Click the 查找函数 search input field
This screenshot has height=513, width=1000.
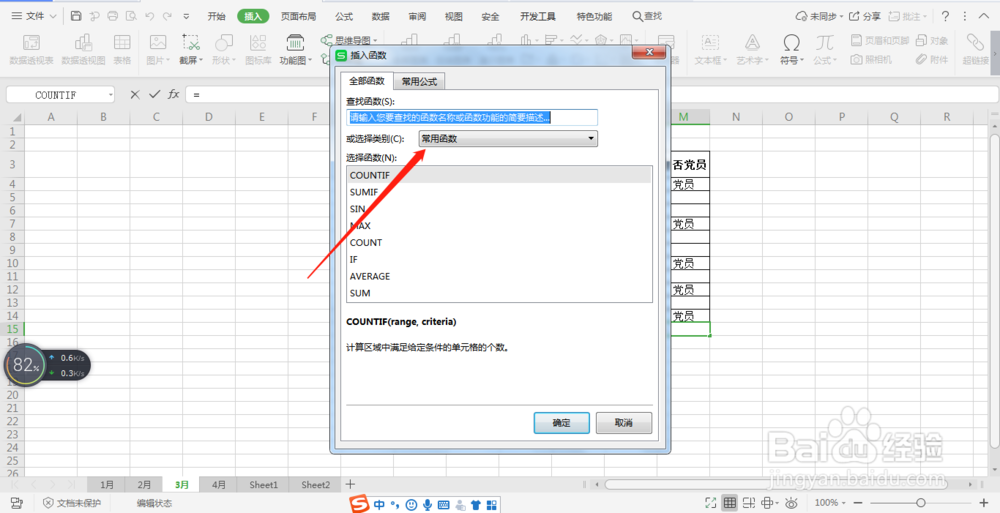472,117
